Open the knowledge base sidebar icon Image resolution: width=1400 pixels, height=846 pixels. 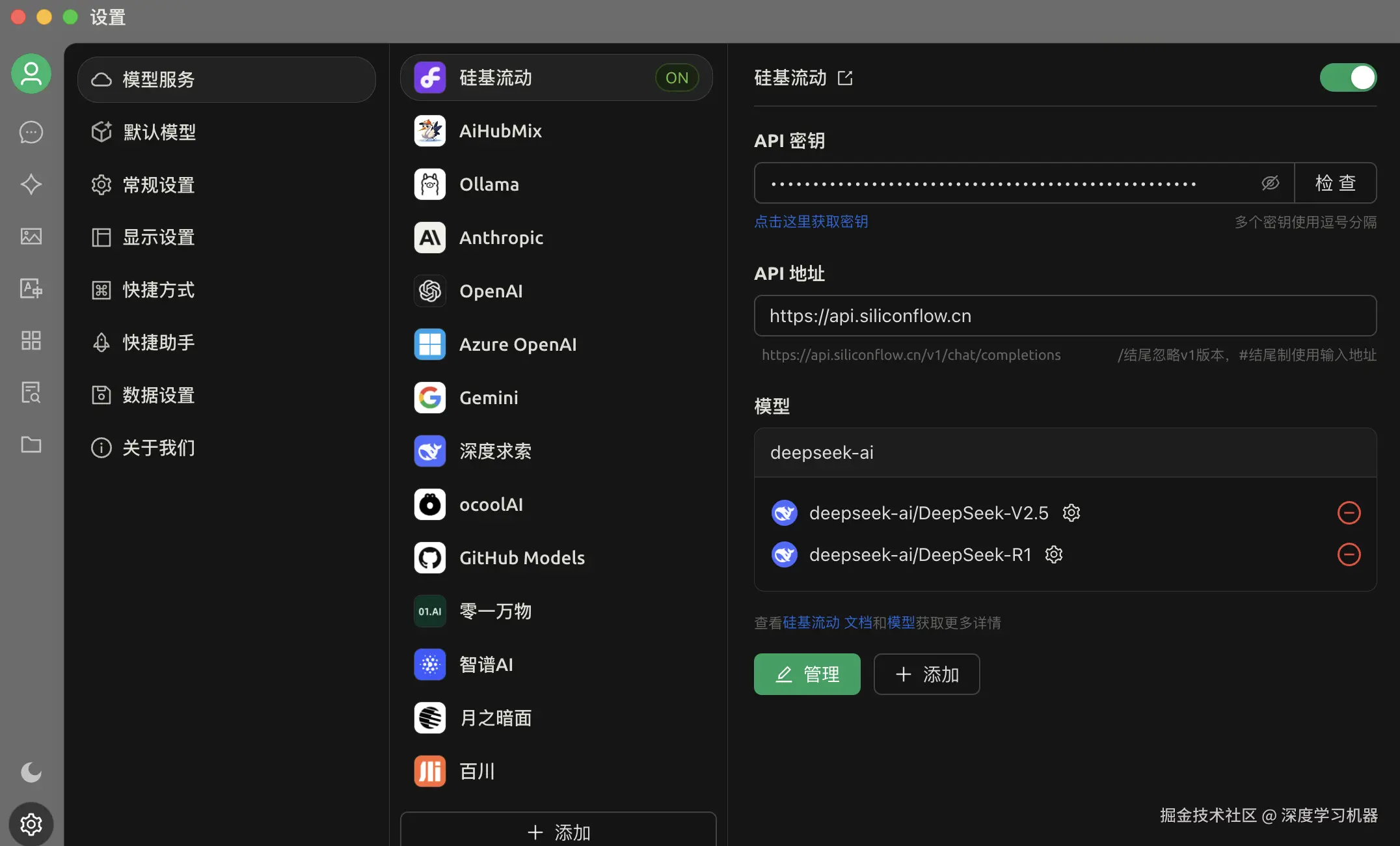point(31,392)
